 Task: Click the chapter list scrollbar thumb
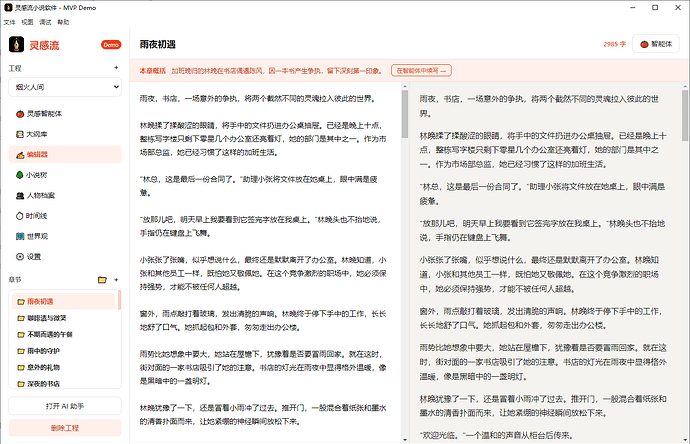119,300
